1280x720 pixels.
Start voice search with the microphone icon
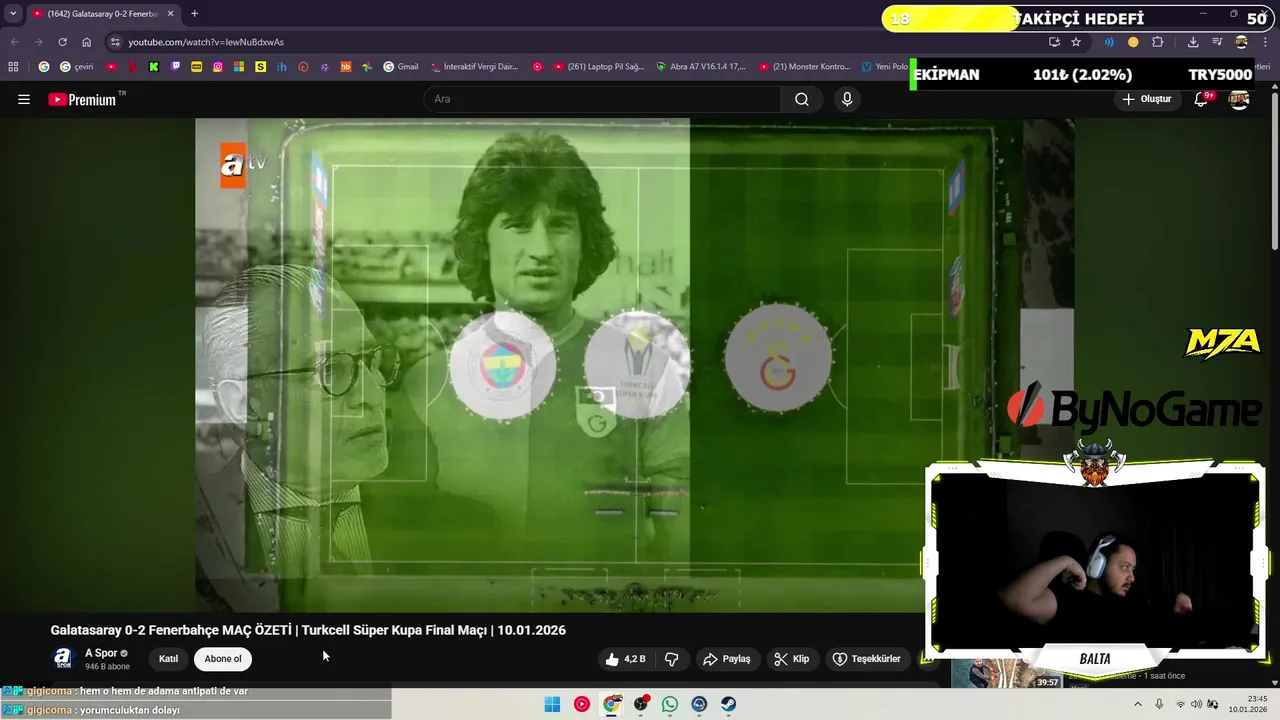pyautogui.click(x=847, y=99)
